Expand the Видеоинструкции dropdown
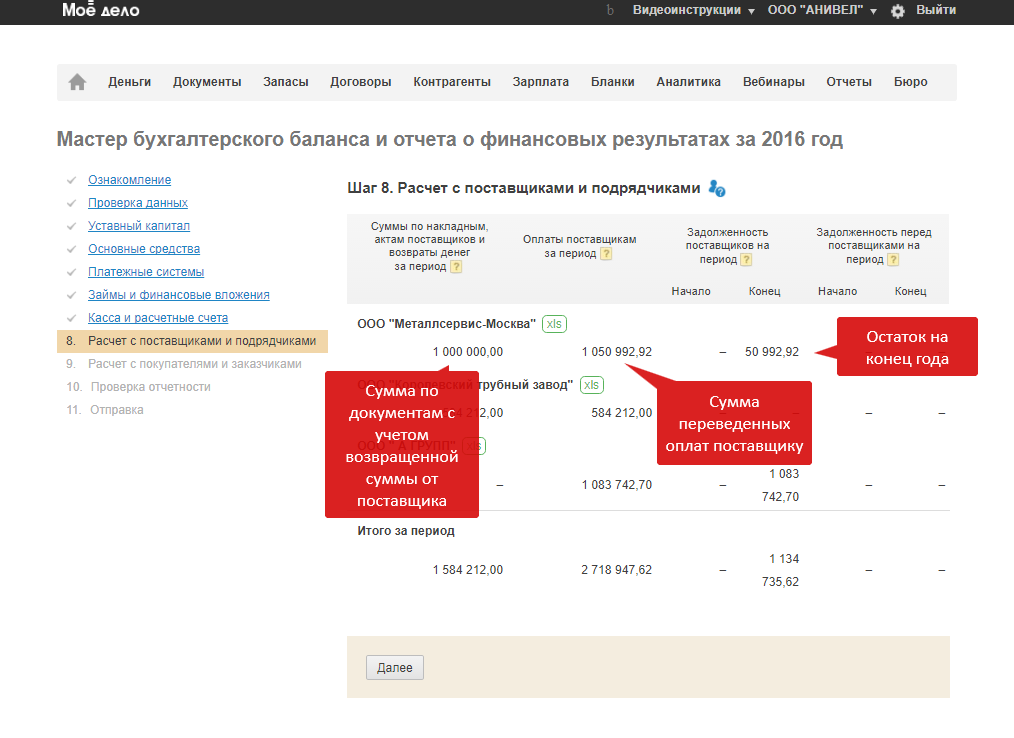Screen dimensions: 1014x738 pos(693,10)
